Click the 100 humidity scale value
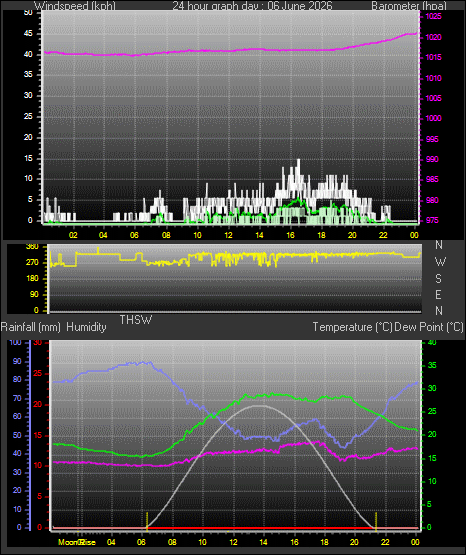This screenshot has width=466, height=555. [15, 342]
